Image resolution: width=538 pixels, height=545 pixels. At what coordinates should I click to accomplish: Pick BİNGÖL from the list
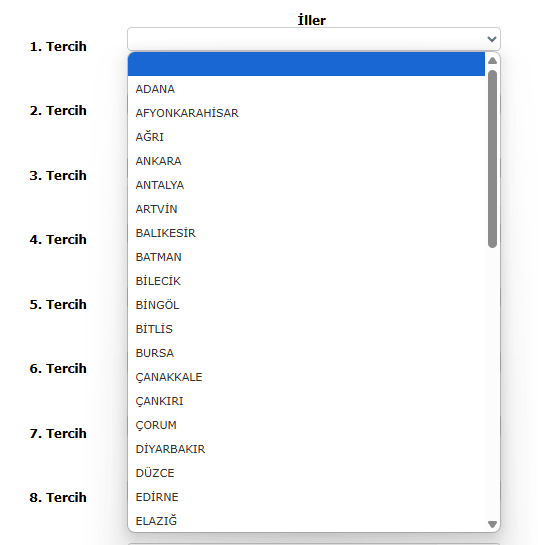pos(306,305)
